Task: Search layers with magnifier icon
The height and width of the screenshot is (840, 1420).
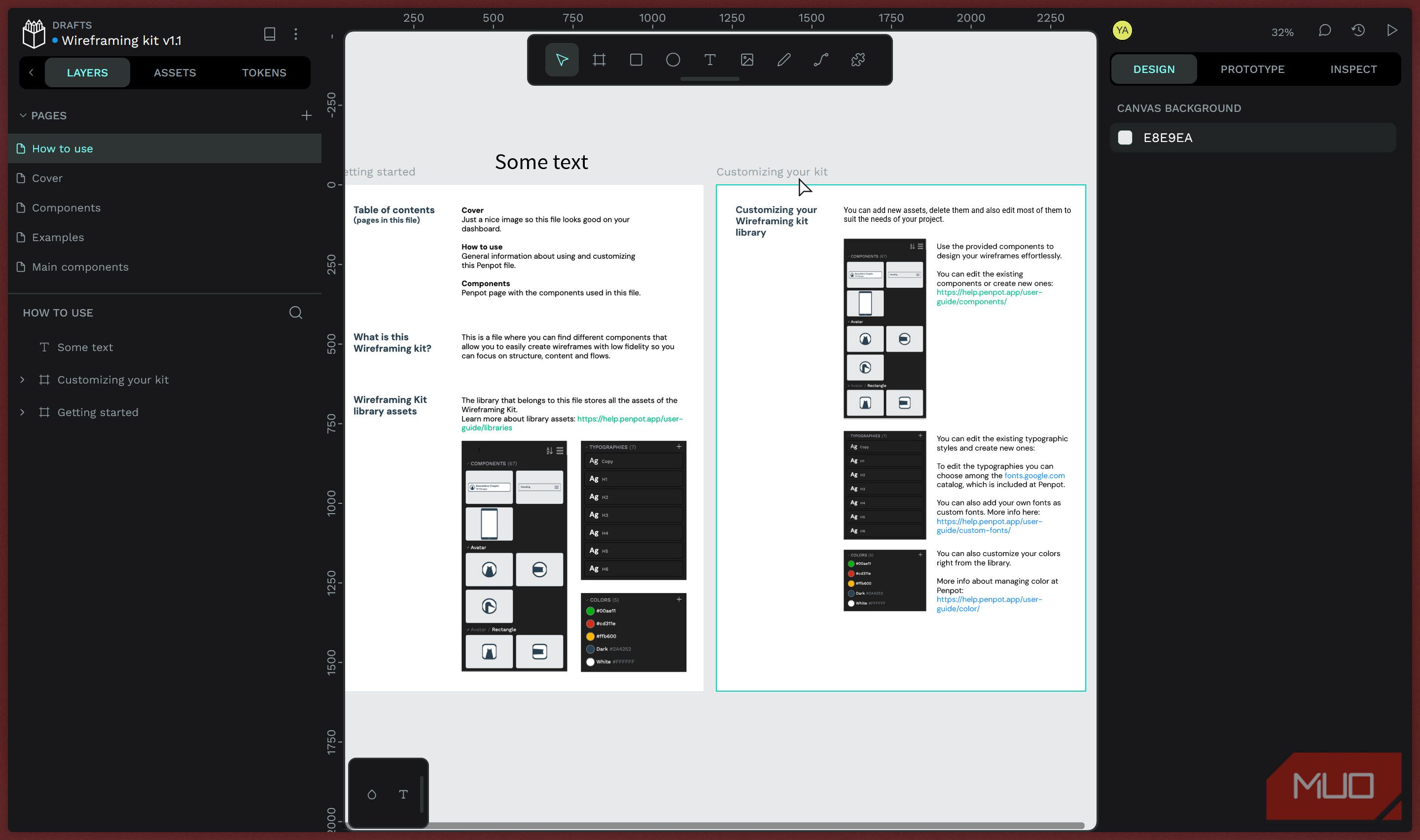Action: tap(295, 313)
